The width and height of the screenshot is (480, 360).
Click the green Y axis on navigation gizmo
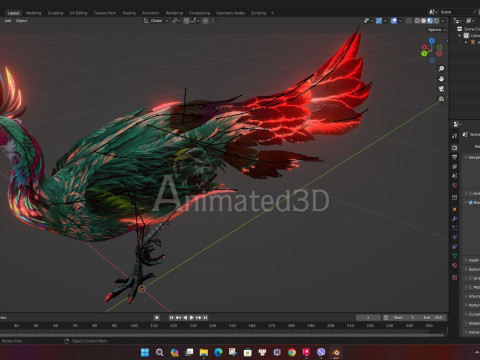coord(424,53)
